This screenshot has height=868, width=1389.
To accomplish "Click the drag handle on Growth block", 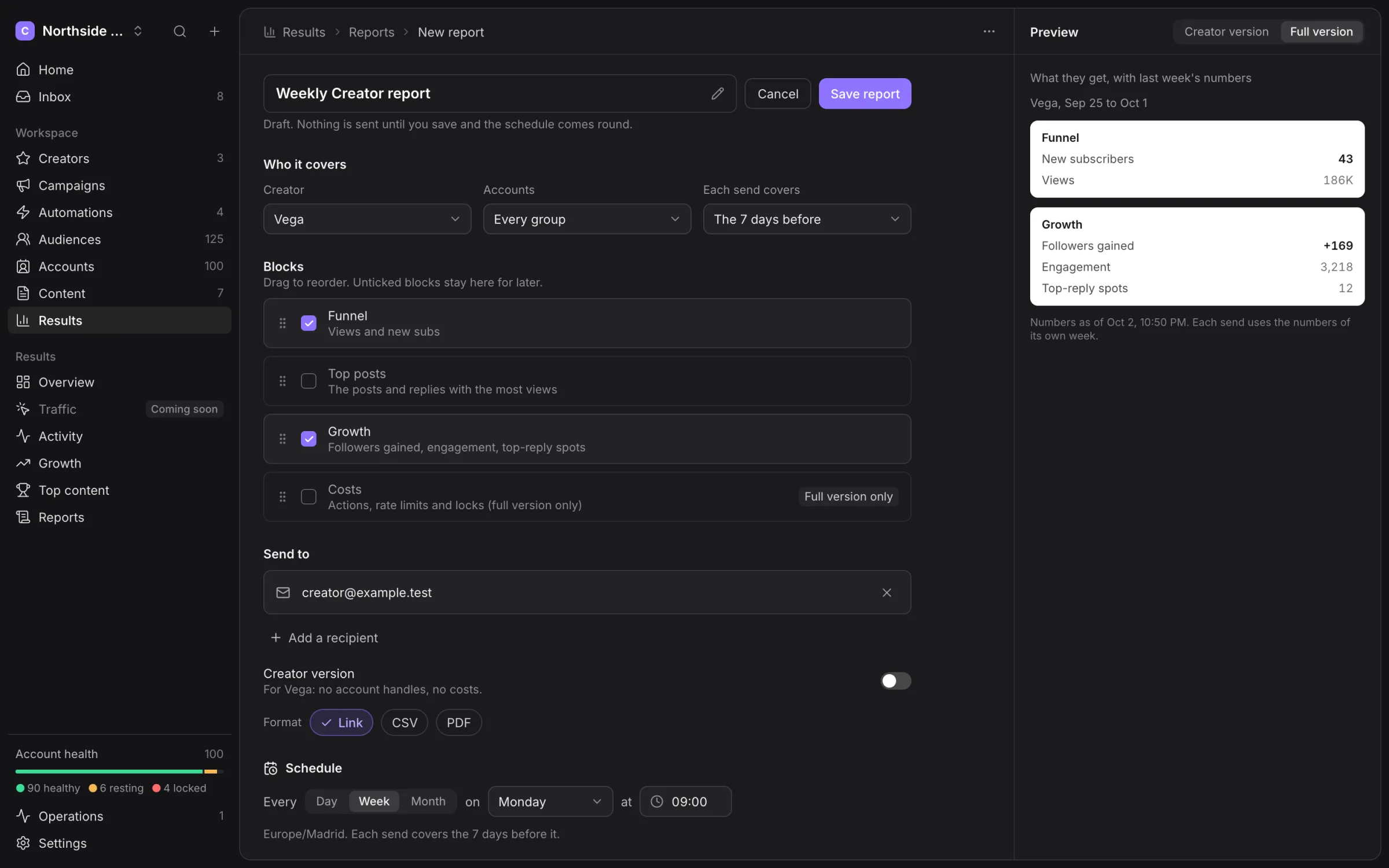I will pos(282,439).
